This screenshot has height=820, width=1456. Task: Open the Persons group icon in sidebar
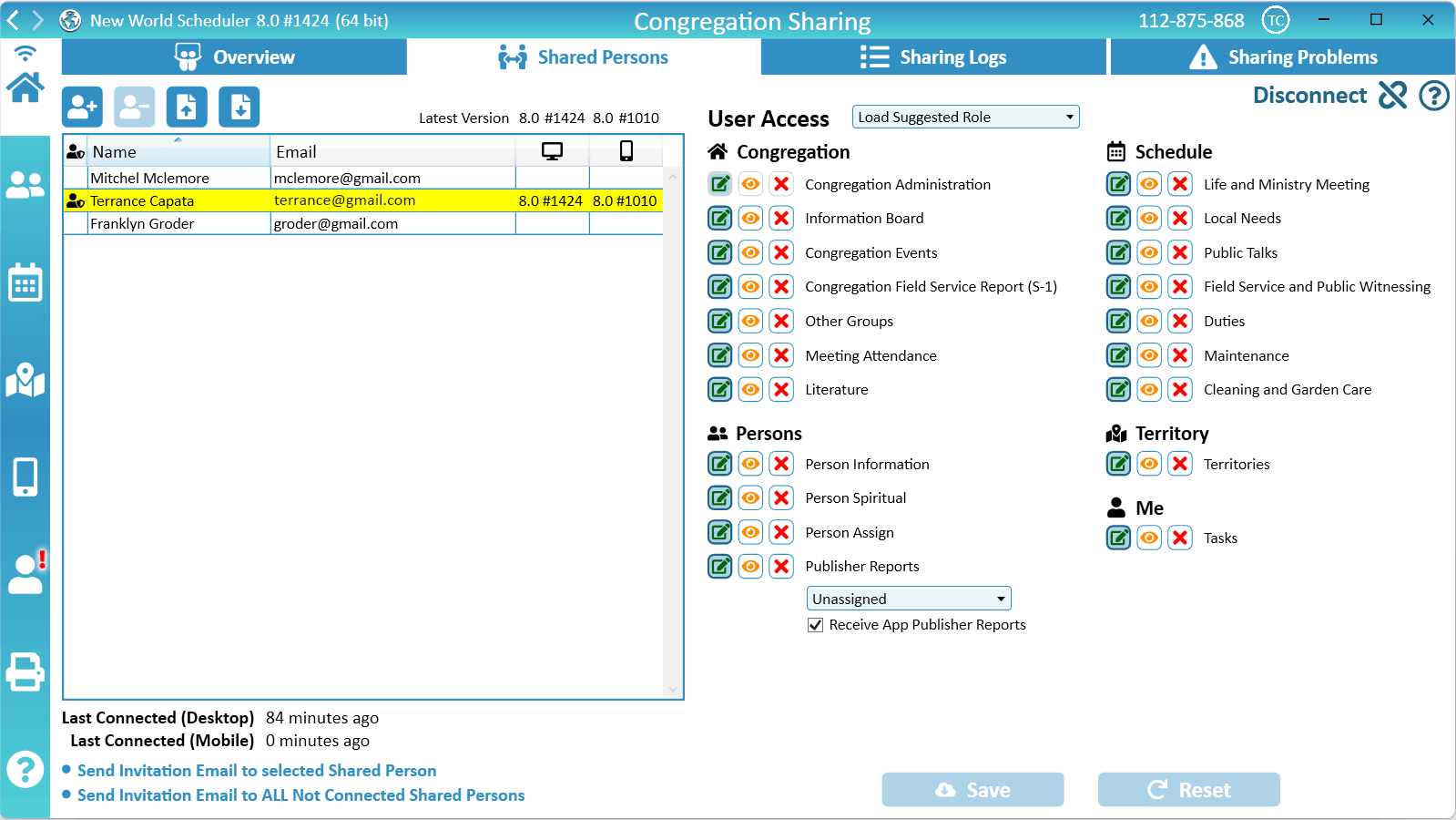click(25, 185)
